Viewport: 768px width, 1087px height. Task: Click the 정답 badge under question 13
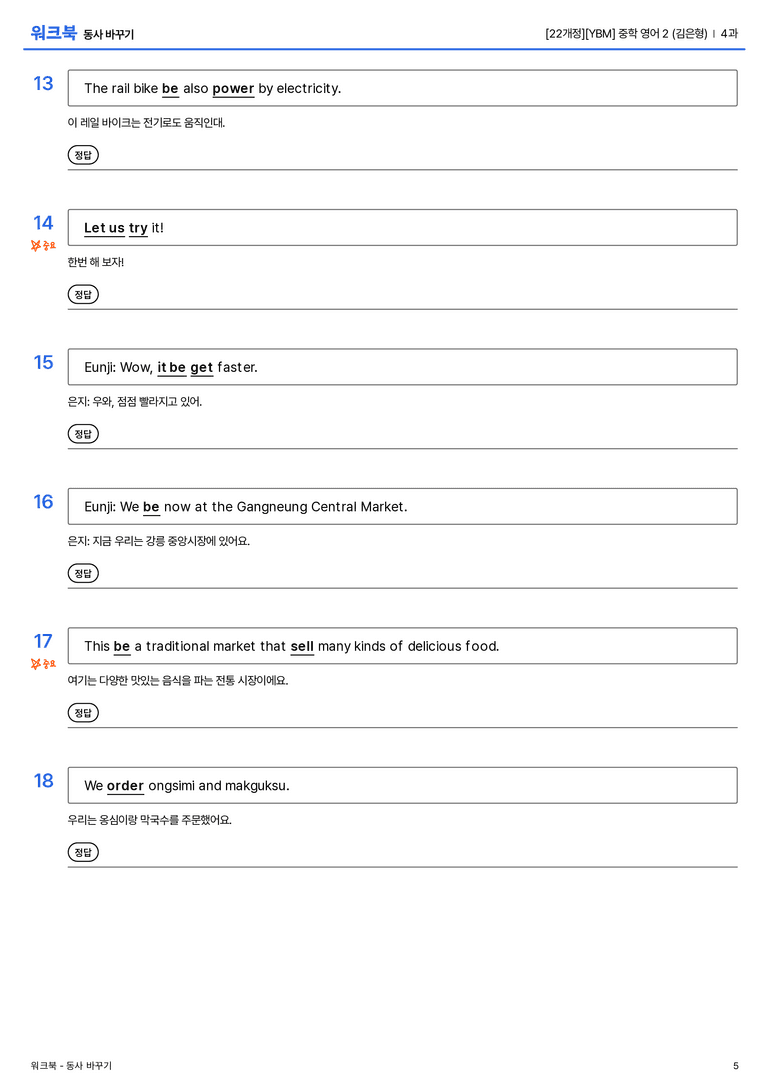[83, 155]
